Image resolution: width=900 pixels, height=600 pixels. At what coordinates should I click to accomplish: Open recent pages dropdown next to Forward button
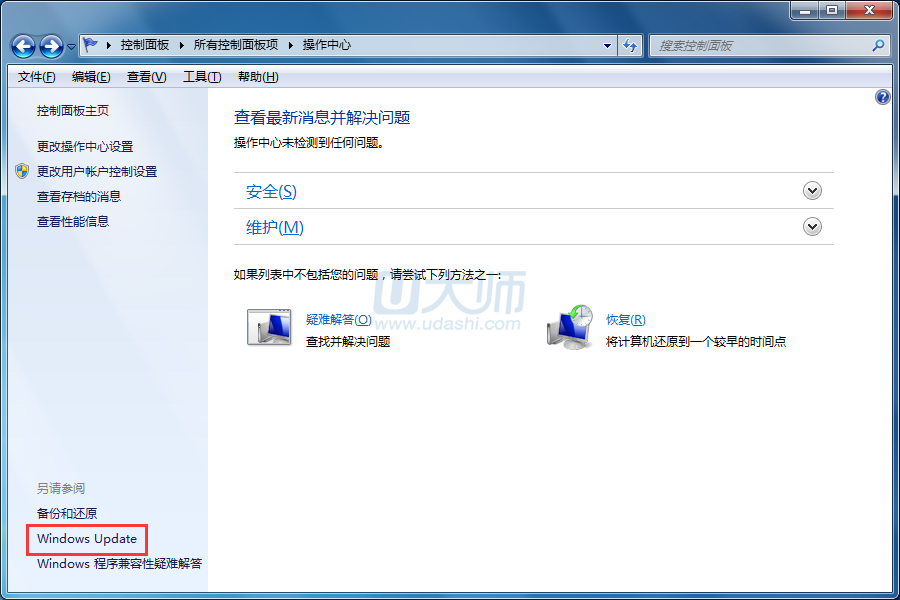(72, 47)
